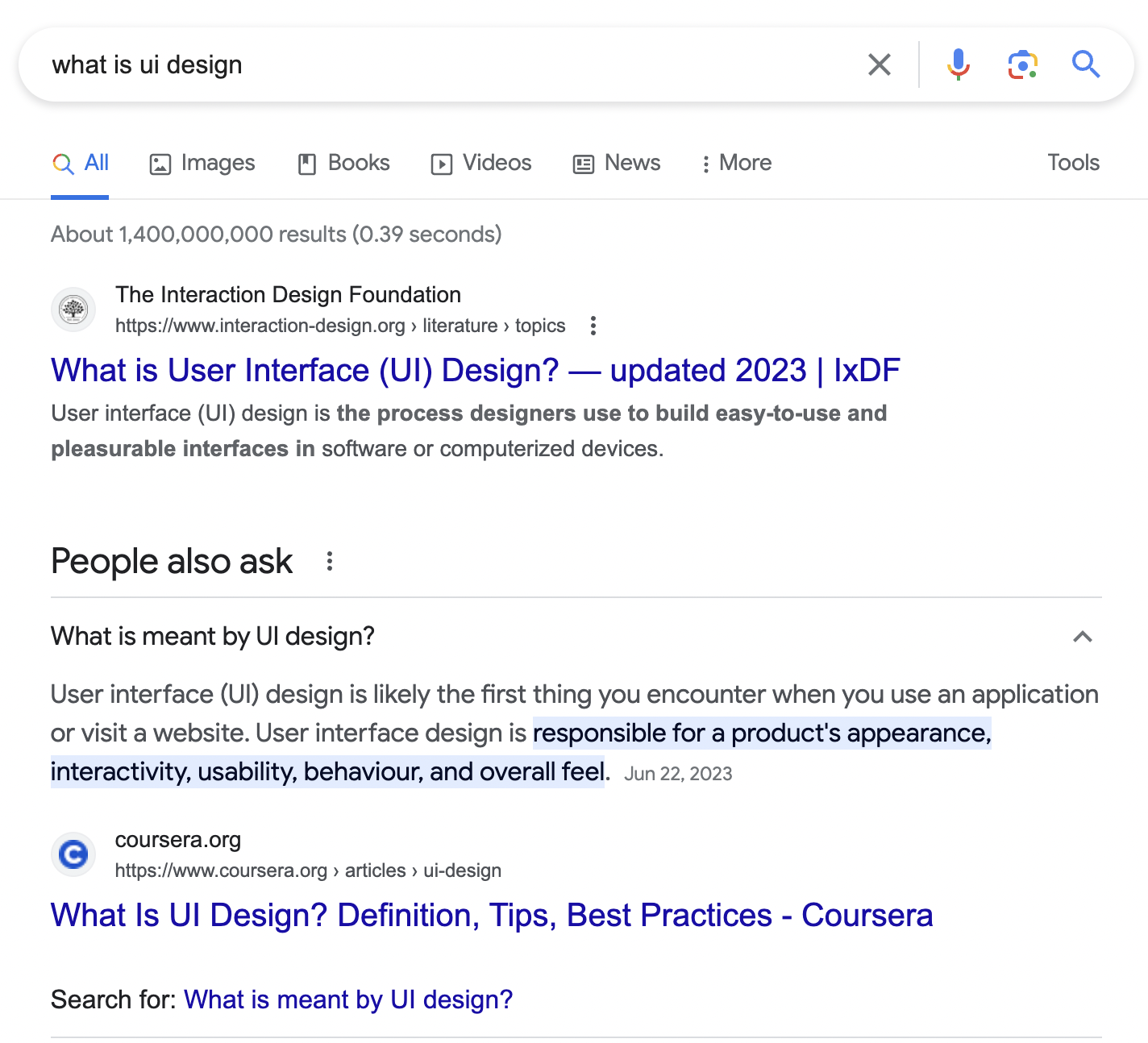
Task: Click the highlighted 'responsible for a product's appearance' text
Action: pyautogui.click(x=762, y=733)
